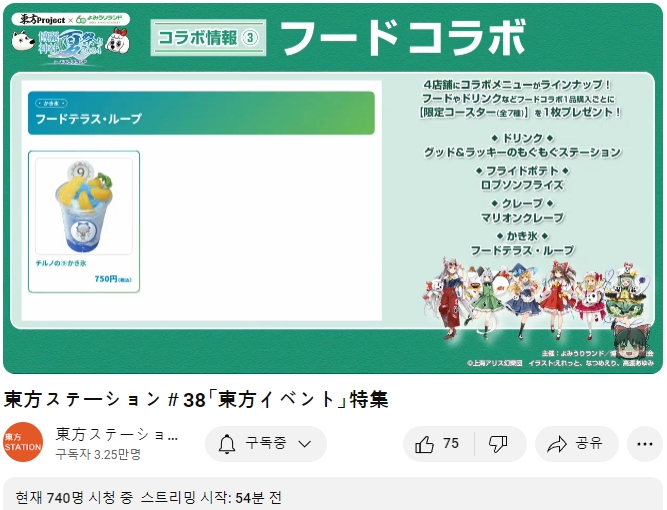Click the 750円 price label
The width and height of the screenshot is (667, 510).
(113, 279)
